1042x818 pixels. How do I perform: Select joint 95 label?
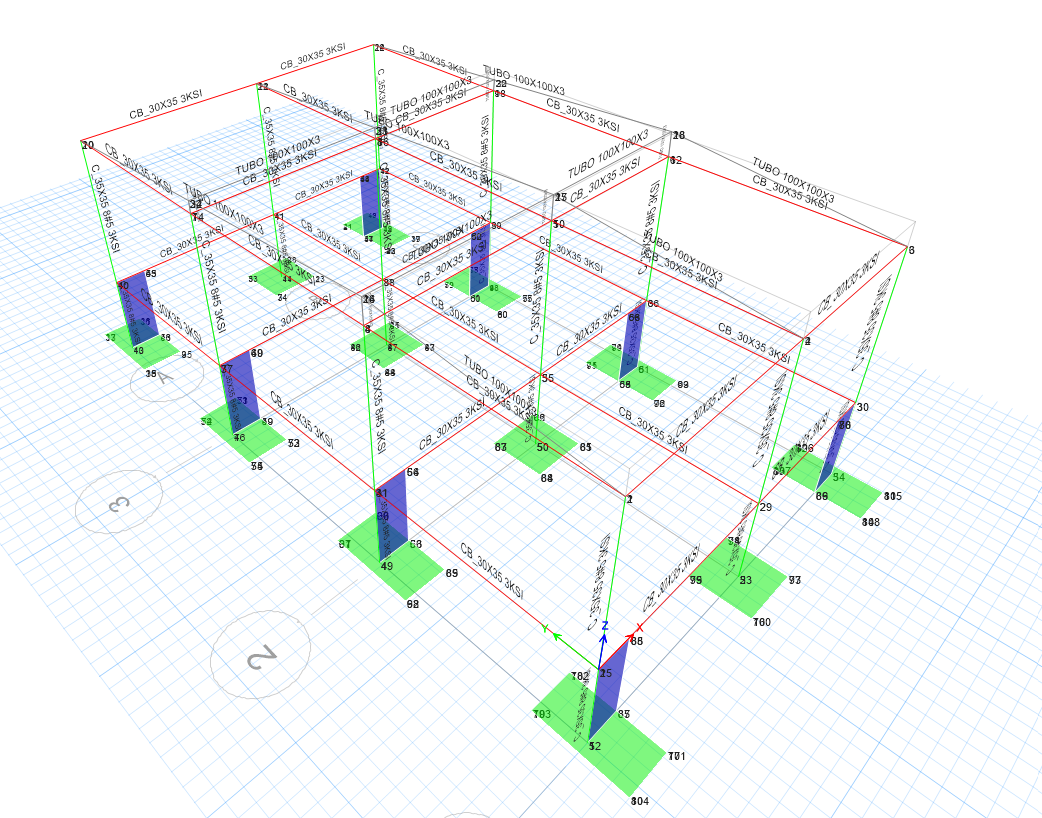coord(187,354)
